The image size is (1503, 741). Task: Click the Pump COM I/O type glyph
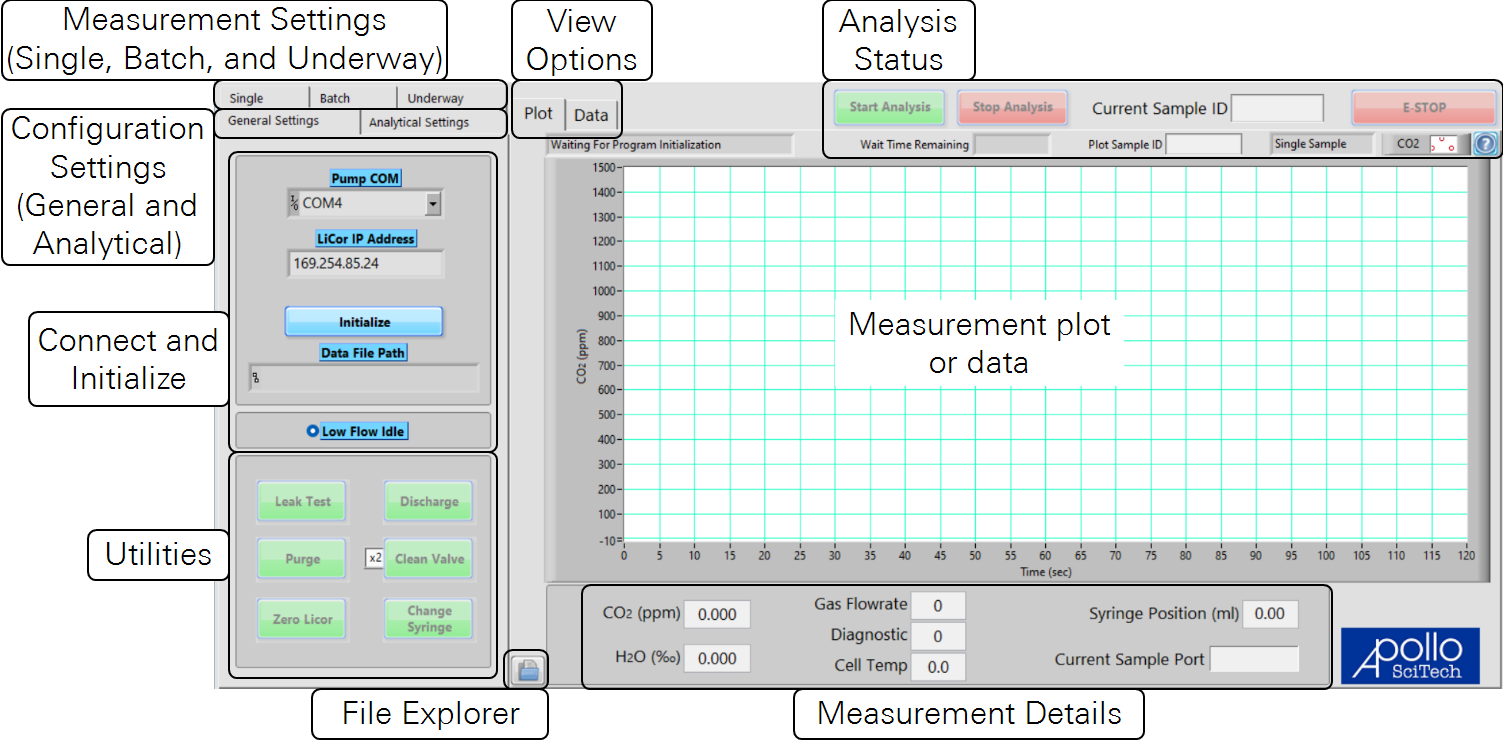tap(293, 203)
